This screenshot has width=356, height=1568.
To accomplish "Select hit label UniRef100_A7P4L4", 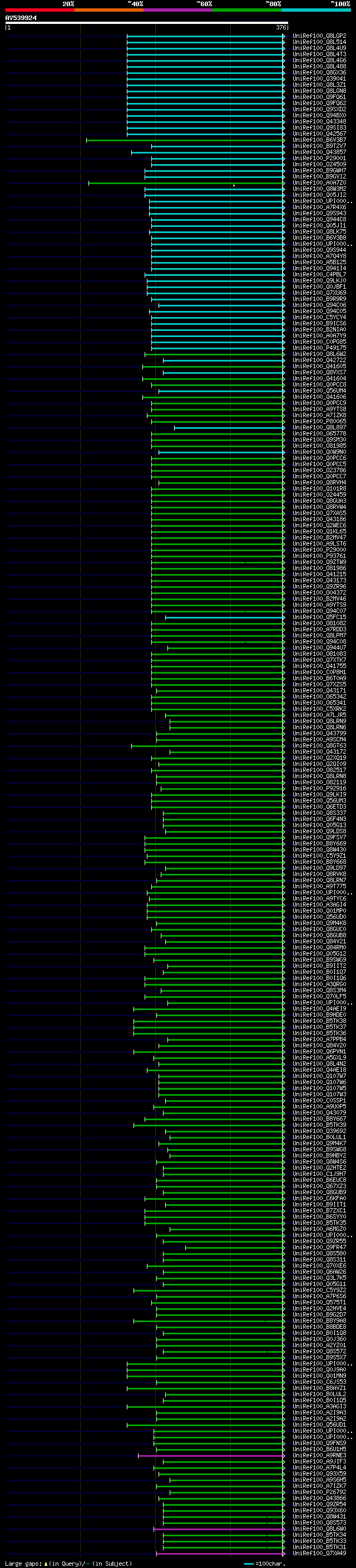I will tap(319, 1467).
